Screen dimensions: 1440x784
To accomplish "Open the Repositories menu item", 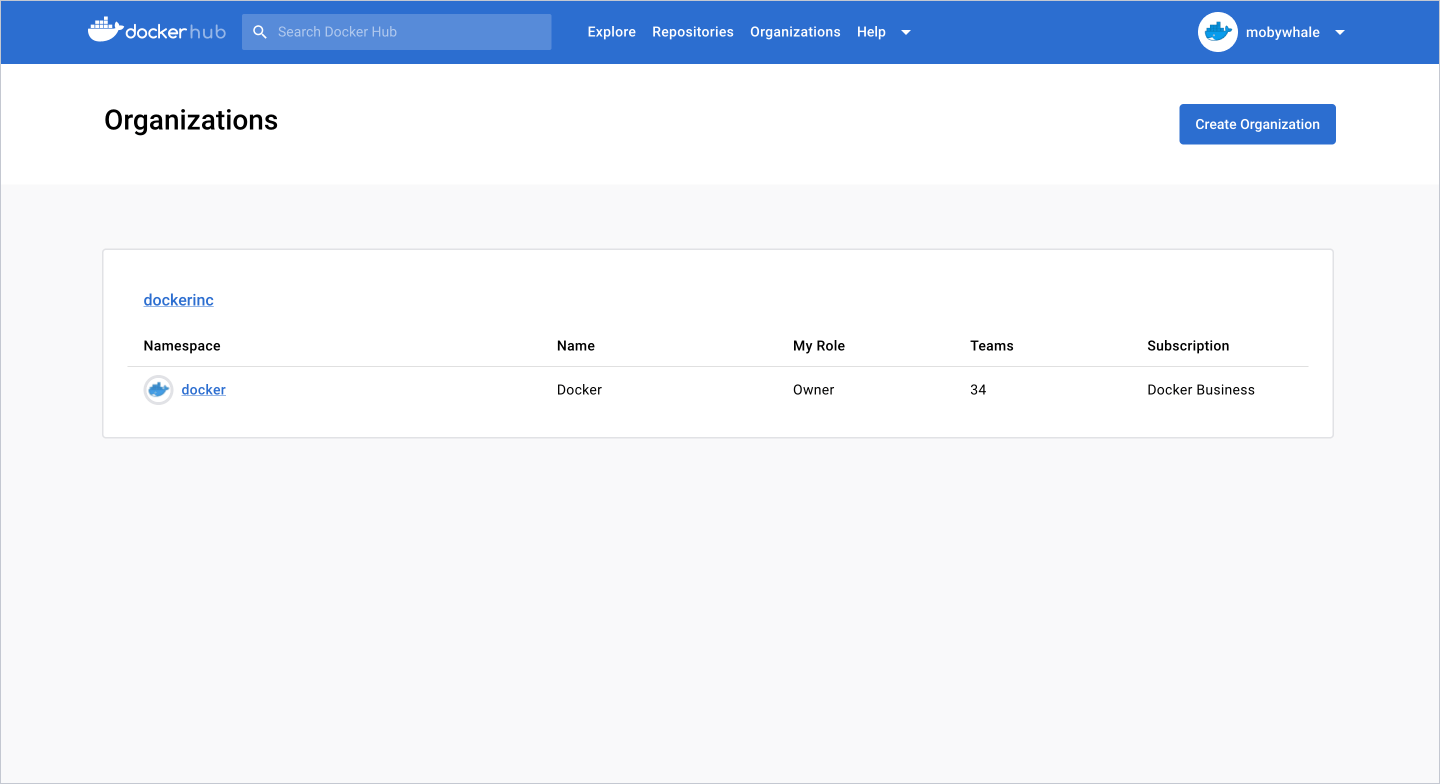I will (x=693, y=32).
